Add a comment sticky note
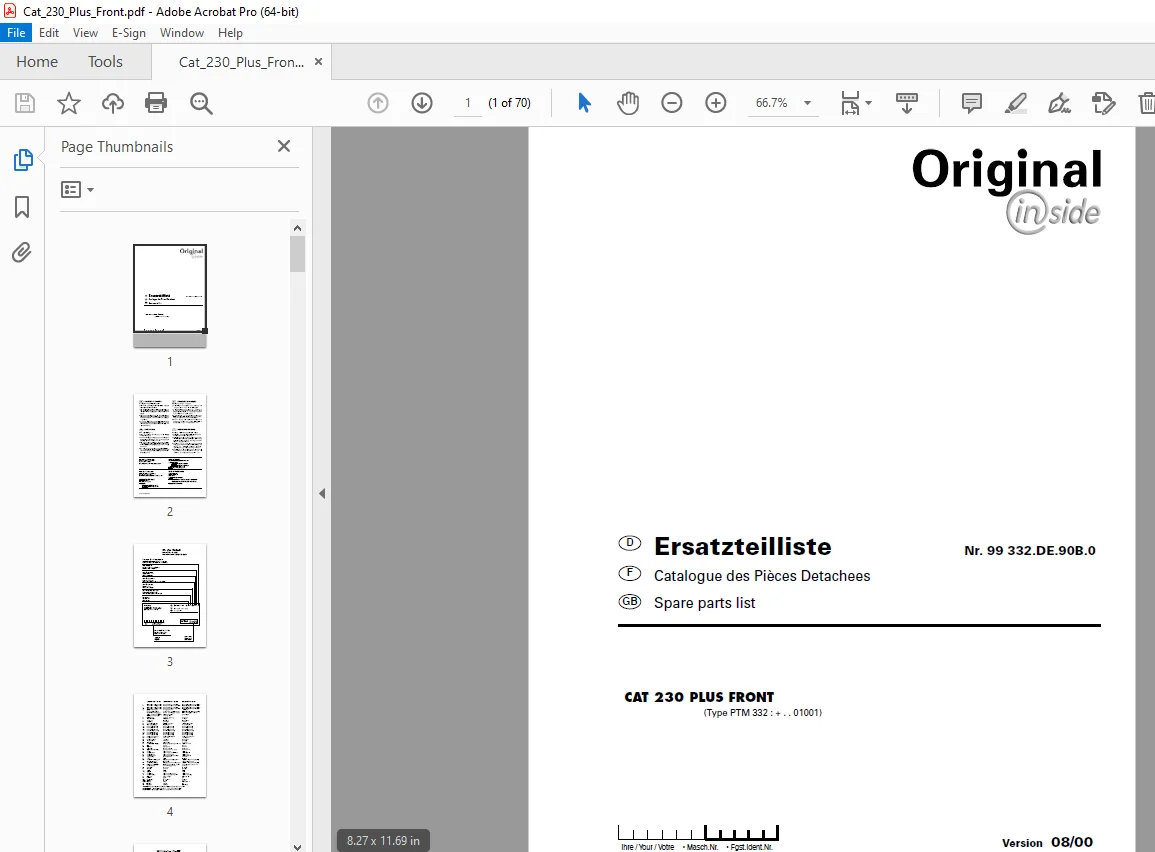 click(x=972, y=103)
